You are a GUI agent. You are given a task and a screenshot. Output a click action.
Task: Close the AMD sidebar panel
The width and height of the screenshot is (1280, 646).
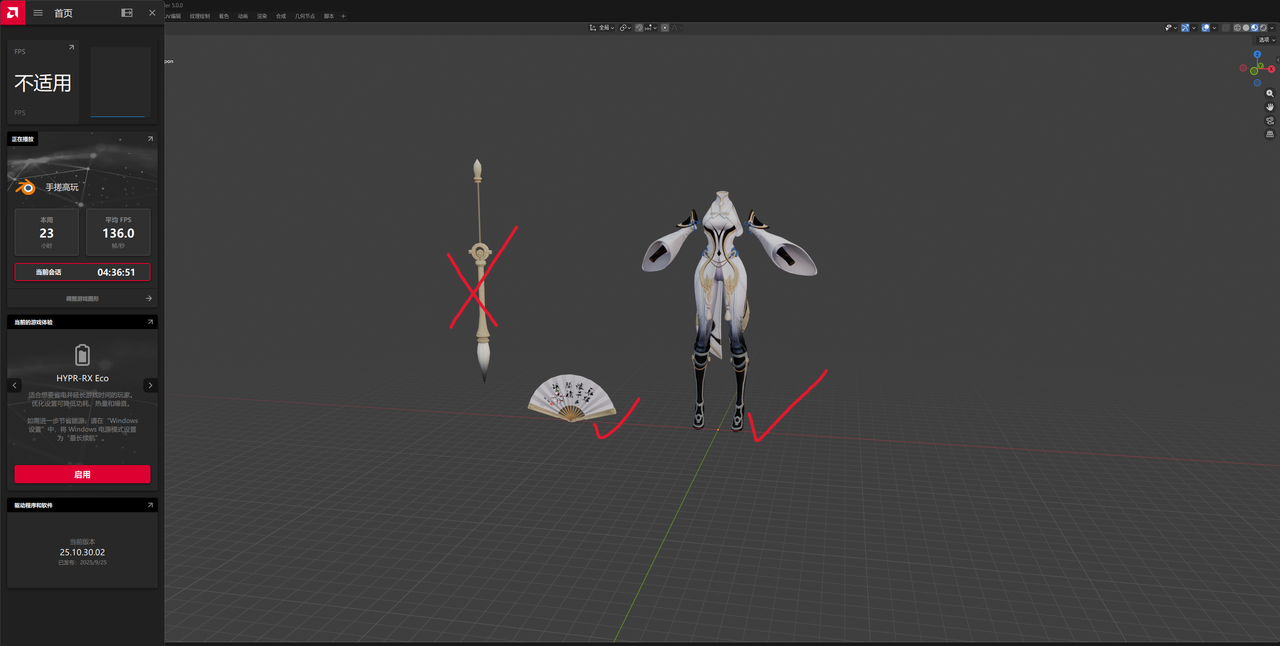(152, 13)
